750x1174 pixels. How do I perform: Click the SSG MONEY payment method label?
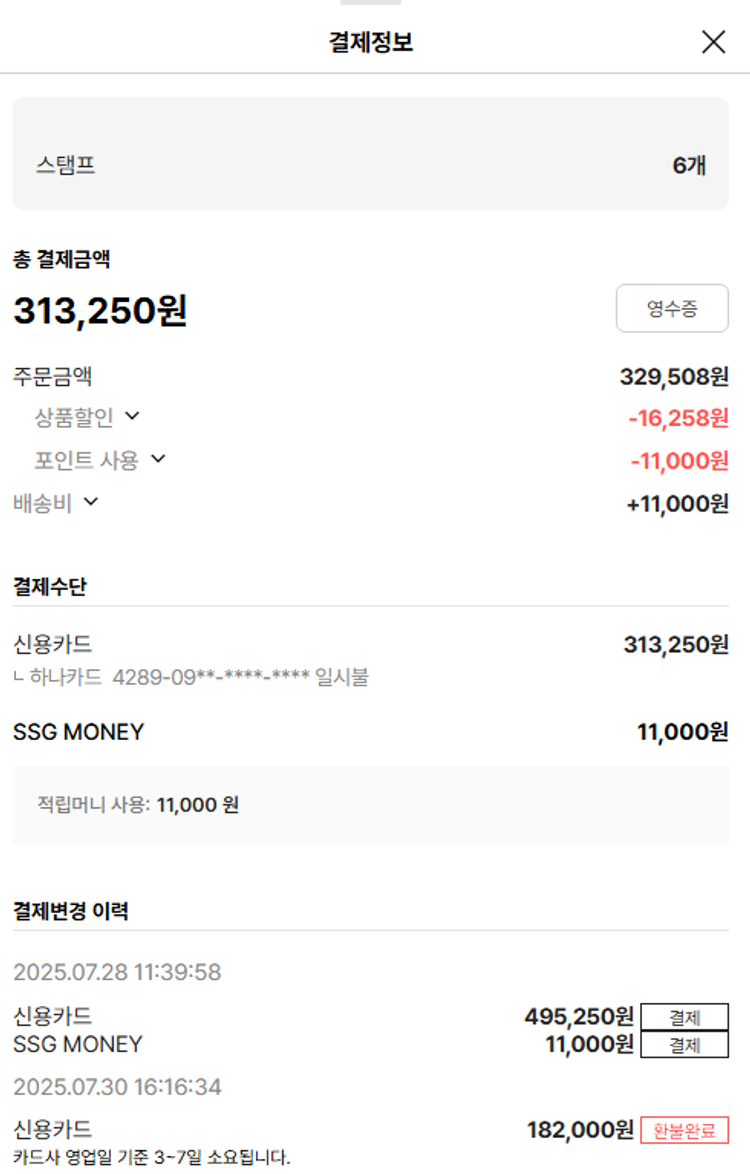(78, 733)
